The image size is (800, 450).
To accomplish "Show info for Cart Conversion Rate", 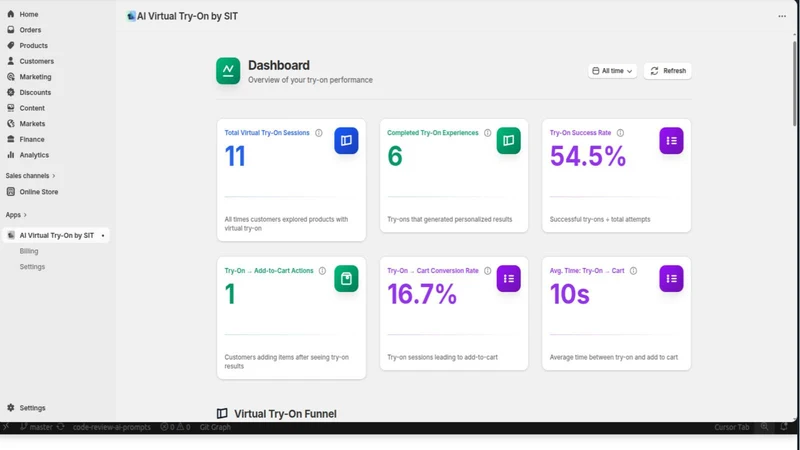I will (487, 271).
